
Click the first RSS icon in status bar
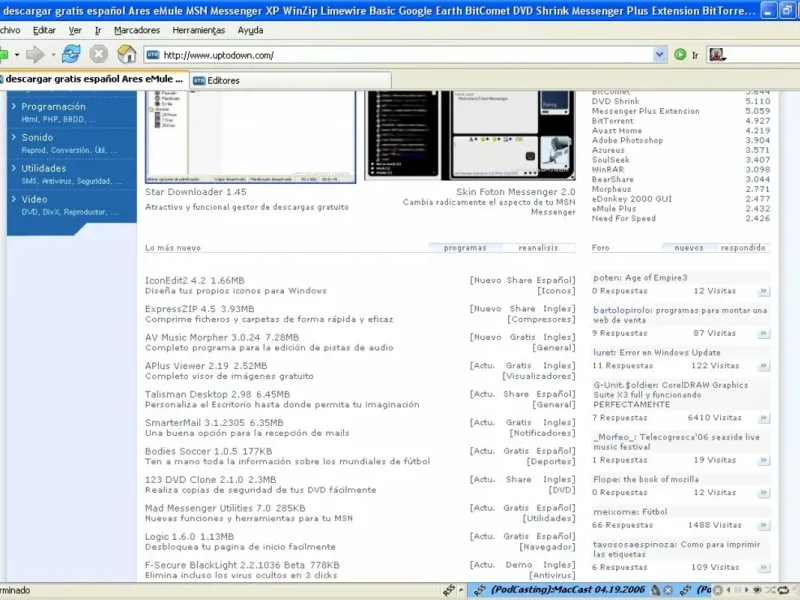pyautogui.click(x=448, y=590)
